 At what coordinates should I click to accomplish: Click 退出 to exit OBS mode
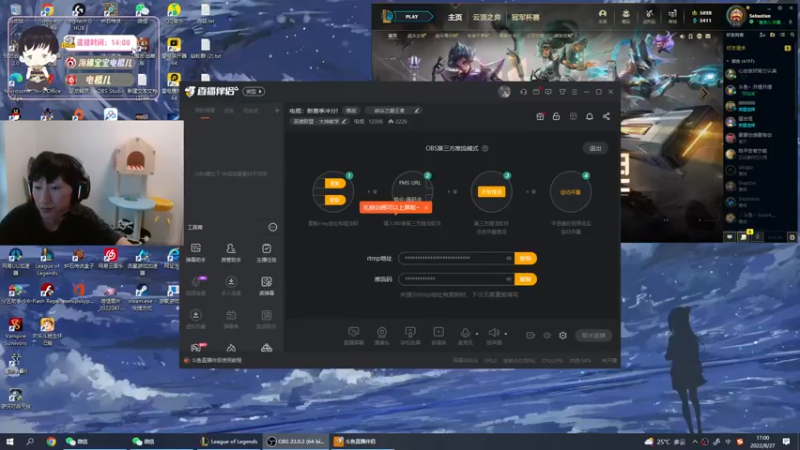[595, 148]
